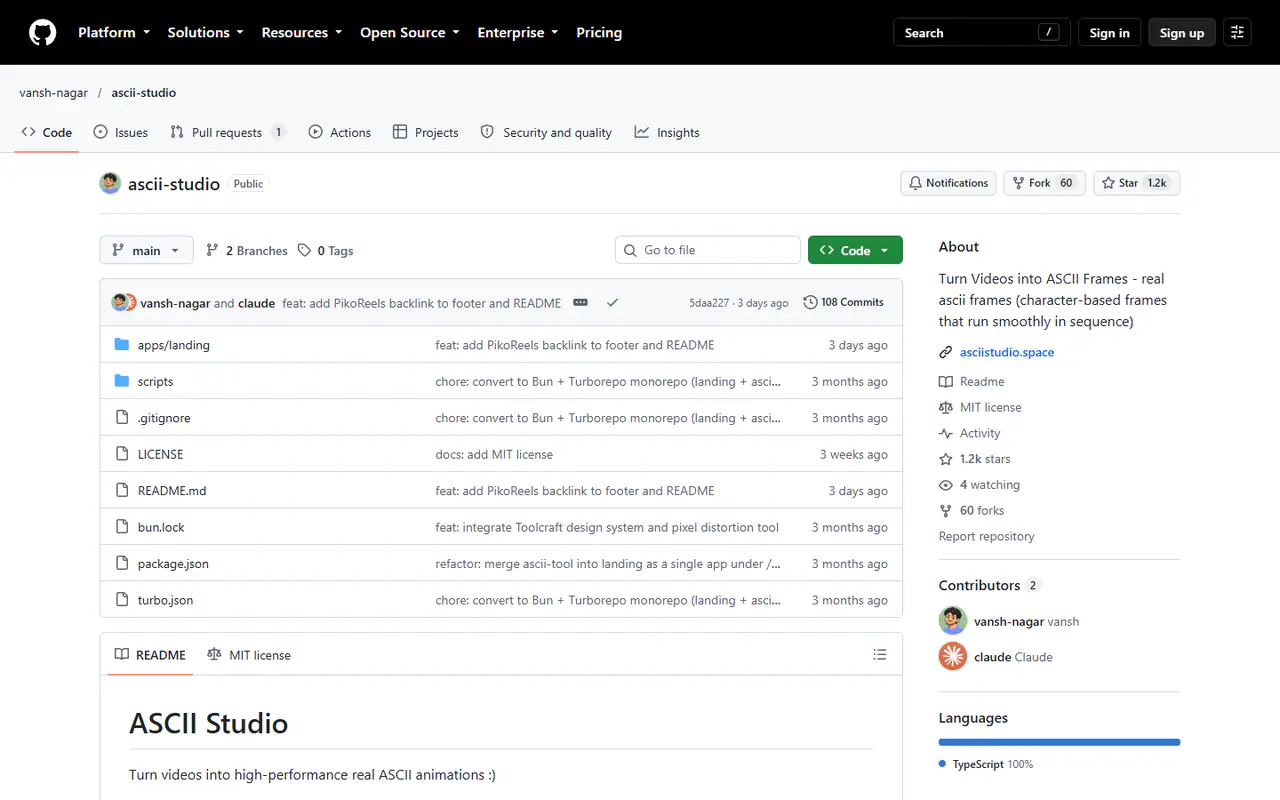View the 2 Branches link
Viewport: 1280px width, 800px height.
click(x=247, y=250)
